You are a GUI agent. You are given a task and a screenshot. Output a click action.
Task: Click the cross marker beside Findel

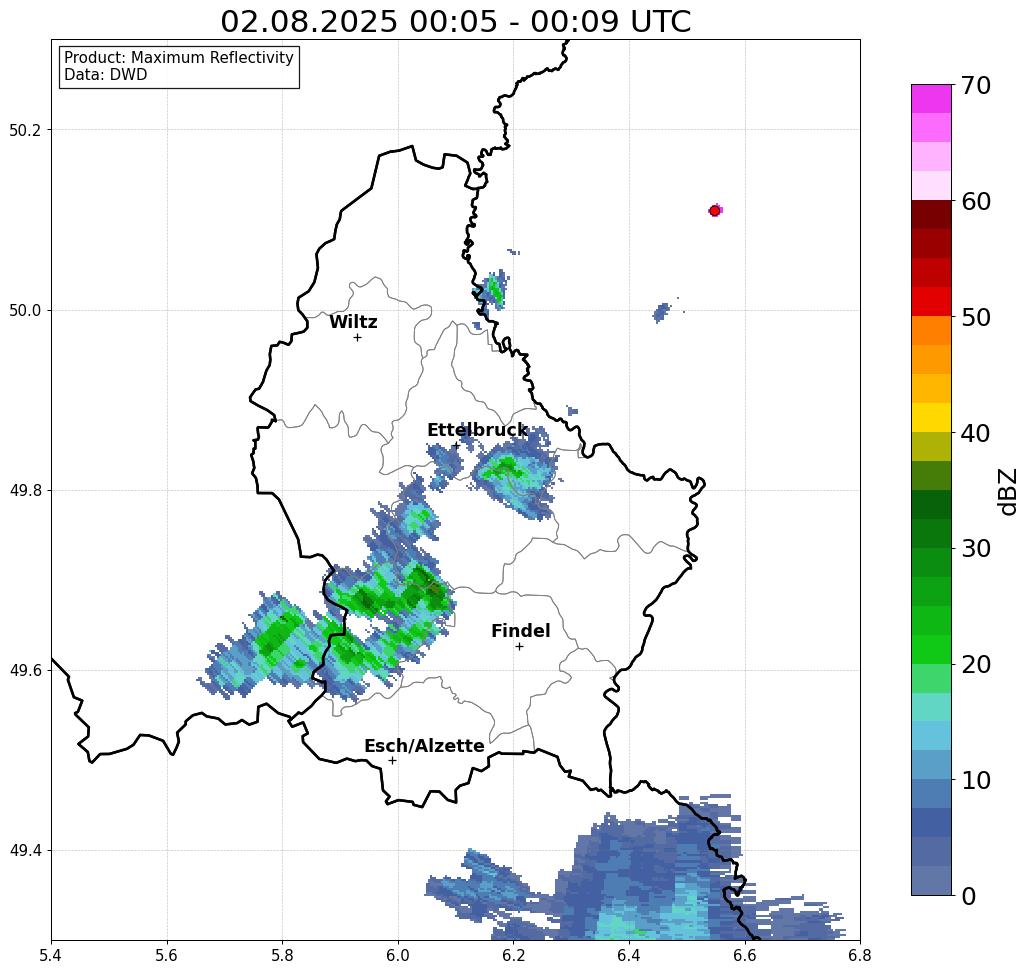point(519,647)
